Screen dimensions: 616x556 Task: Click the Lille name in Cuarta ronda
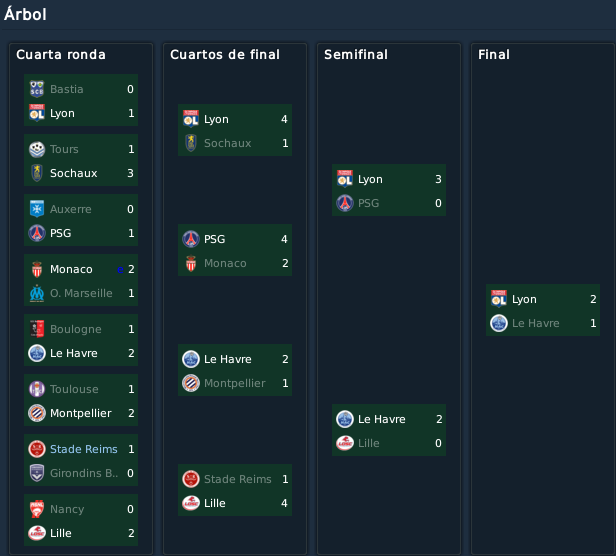pos(60,533)
